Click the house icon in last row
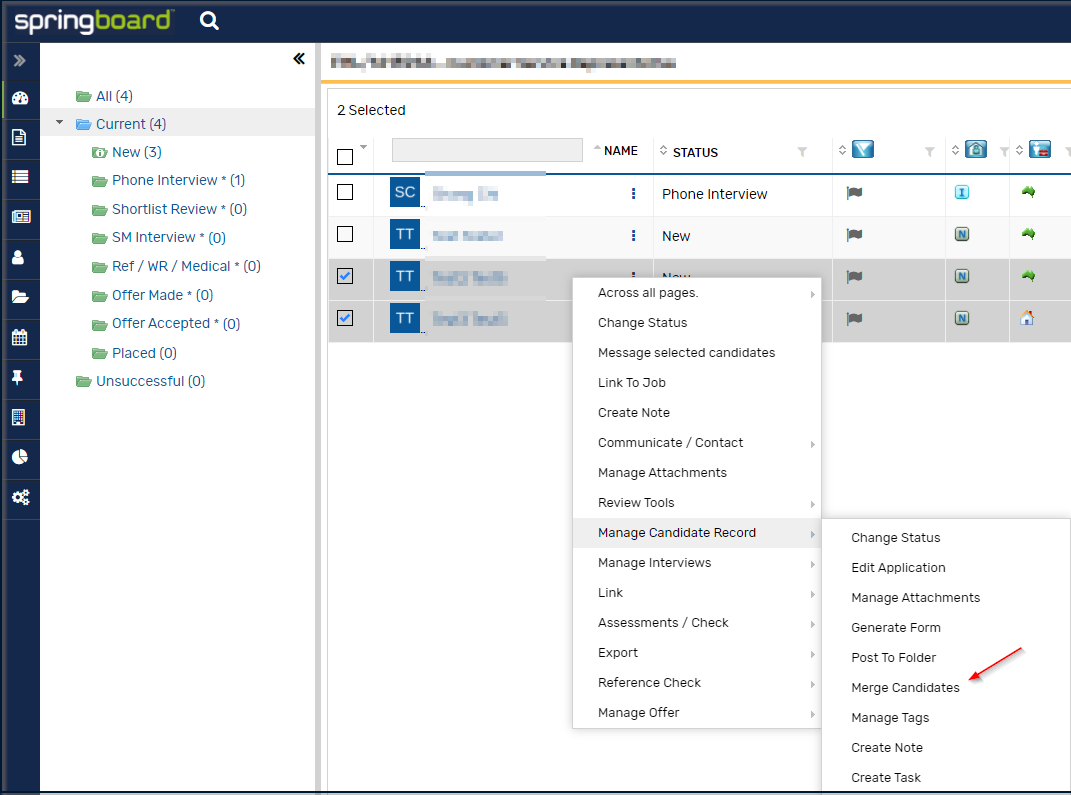The width and height of the screenshot is (1071, 795). pyautogui.click(x=1027, y=318)
